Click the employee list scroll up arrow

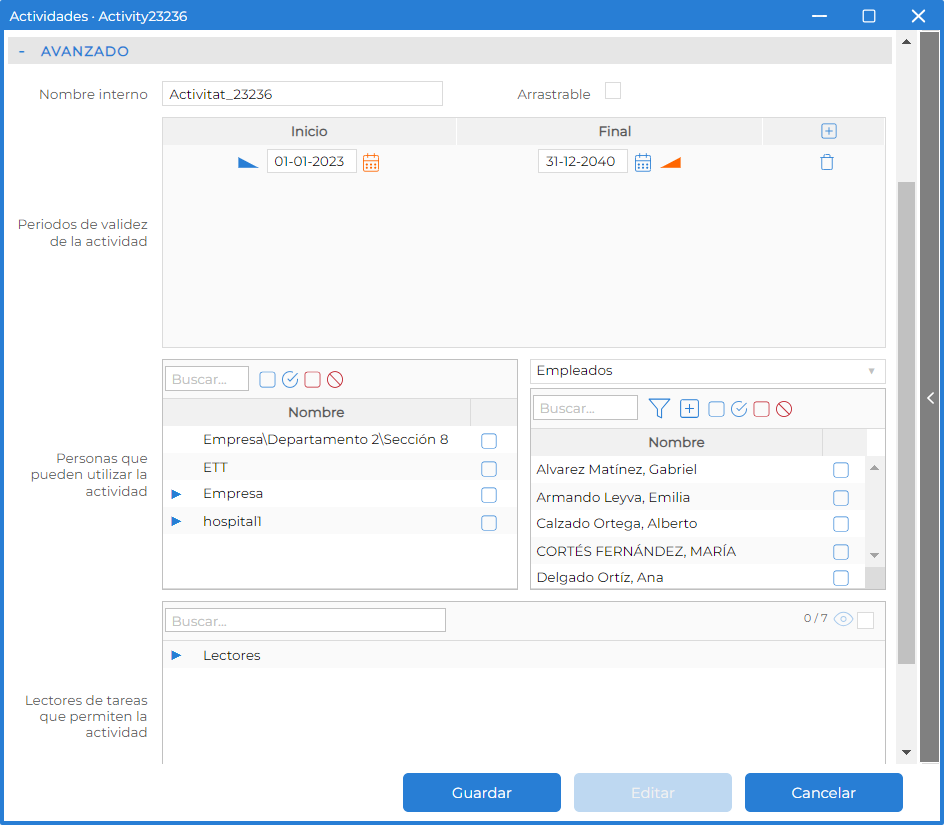(x=875, y=468)
